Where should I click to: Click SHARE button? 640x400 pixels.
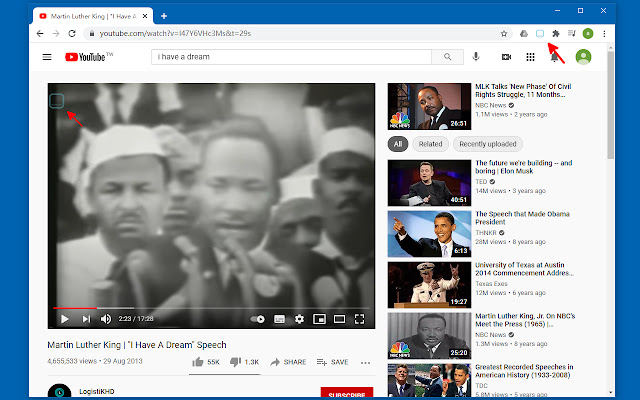point(288,362)
